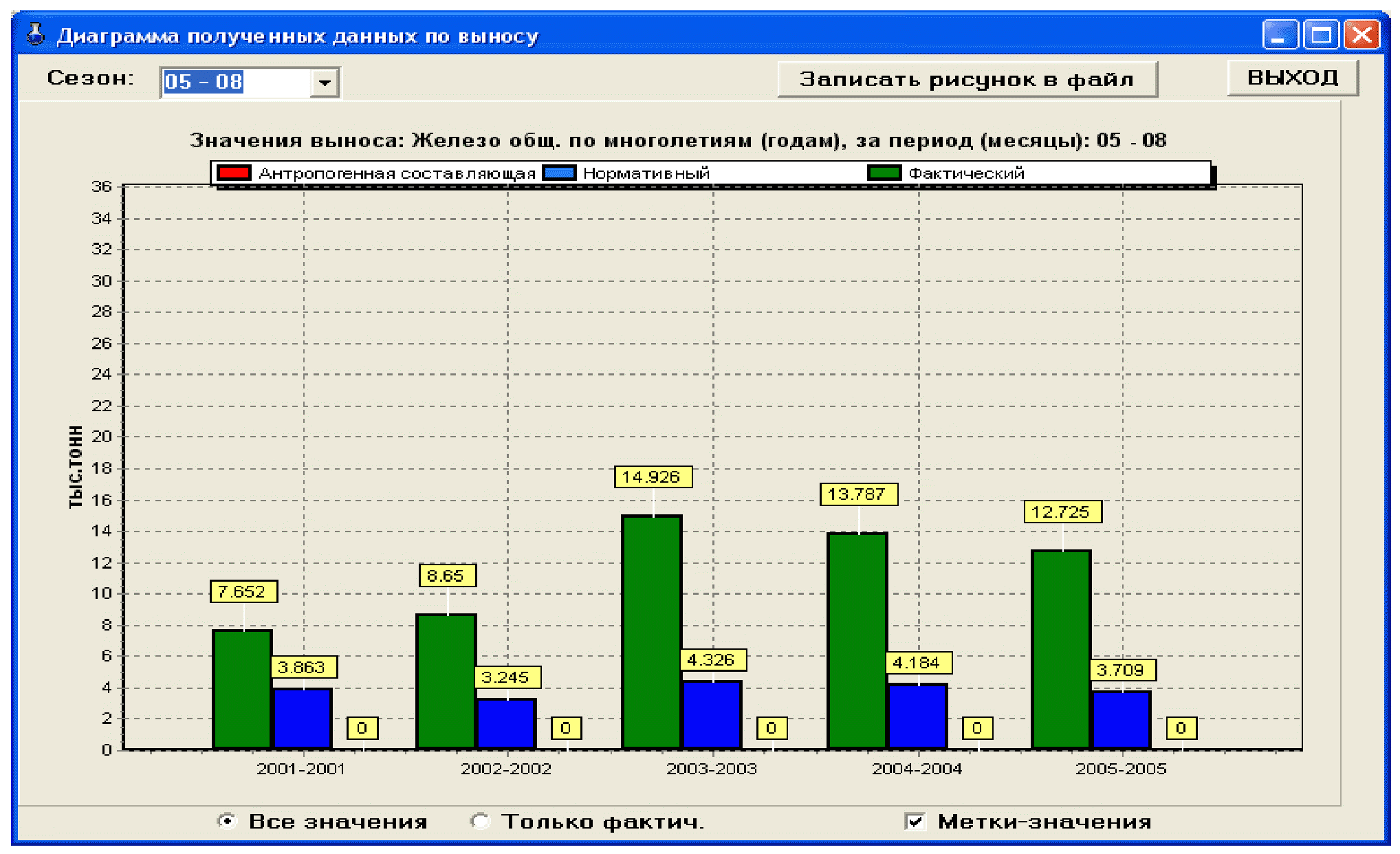This screenshot has width=1400, height=854.
Task: Click the green bar for 2001-2001
Action: tap(242, 689)
